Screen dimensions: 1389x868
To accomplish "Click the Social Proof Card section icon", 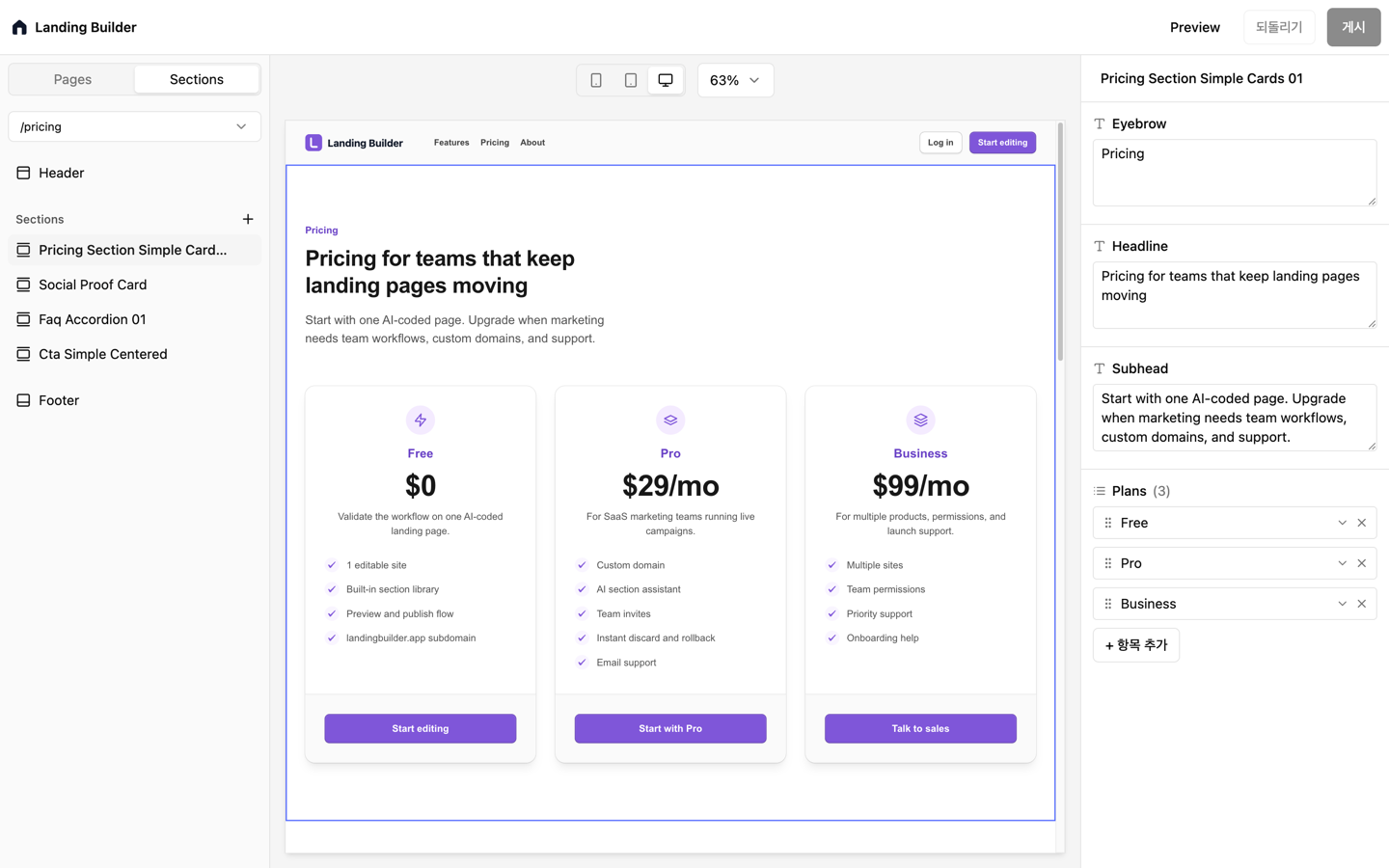I will (x=23, y=285).
